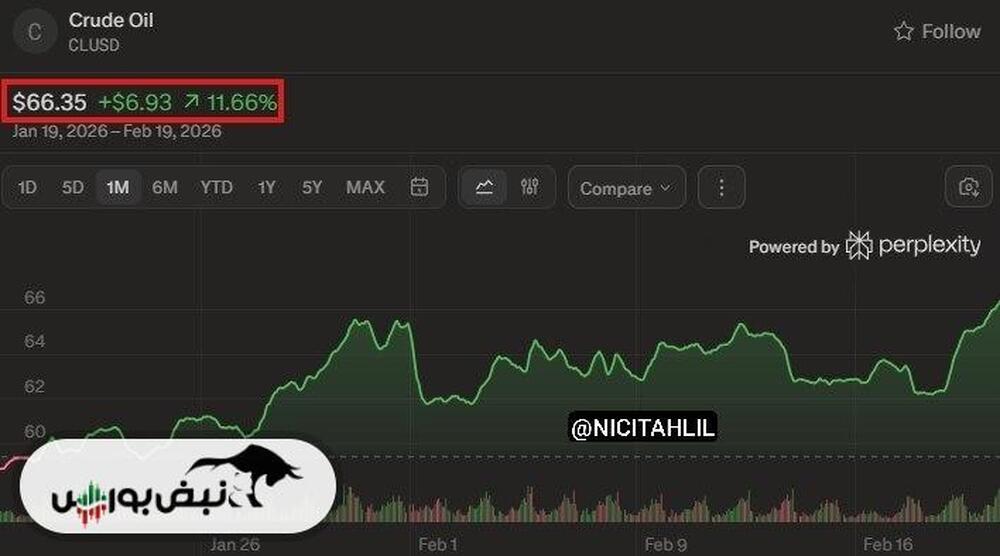Viewport: 1000px width, 556px height.
Task: Open the chart indicators settings icon
Action: point(530,187)
